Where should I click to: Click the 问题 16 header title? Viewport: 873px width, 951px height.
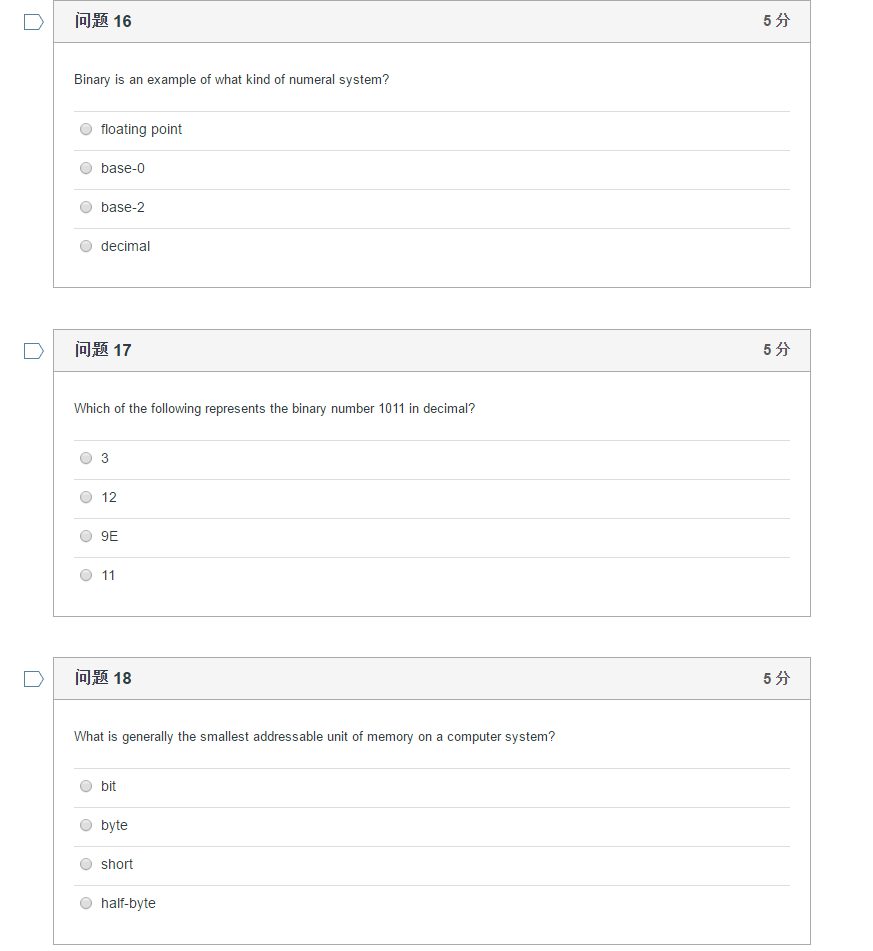103,21
